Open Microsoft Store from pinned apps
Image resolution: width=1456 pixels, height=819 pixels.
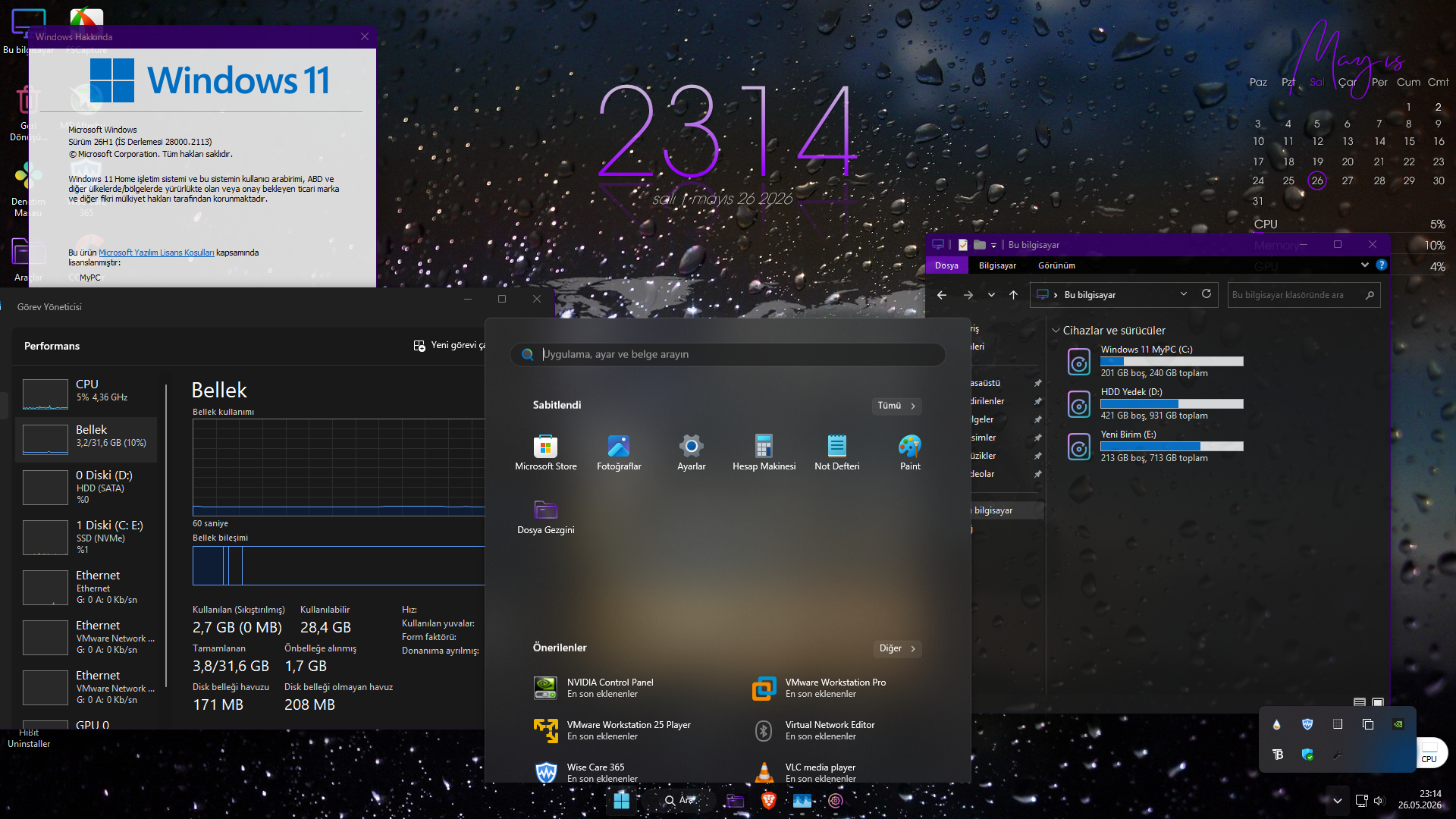click(545, 453)
